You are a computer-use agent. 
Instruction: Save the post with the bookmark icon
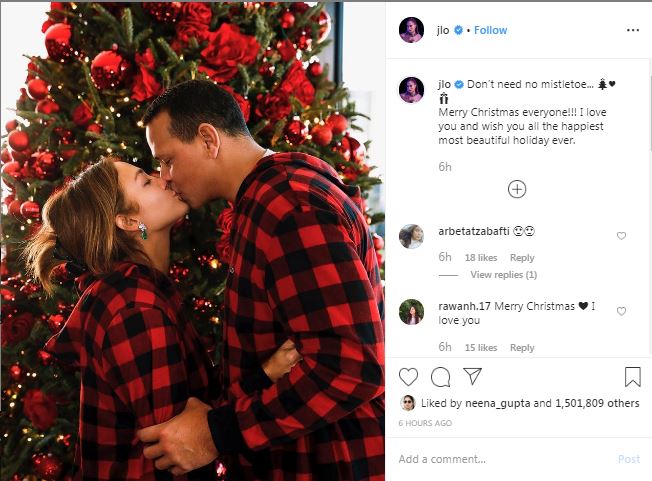tap(632, 377)
